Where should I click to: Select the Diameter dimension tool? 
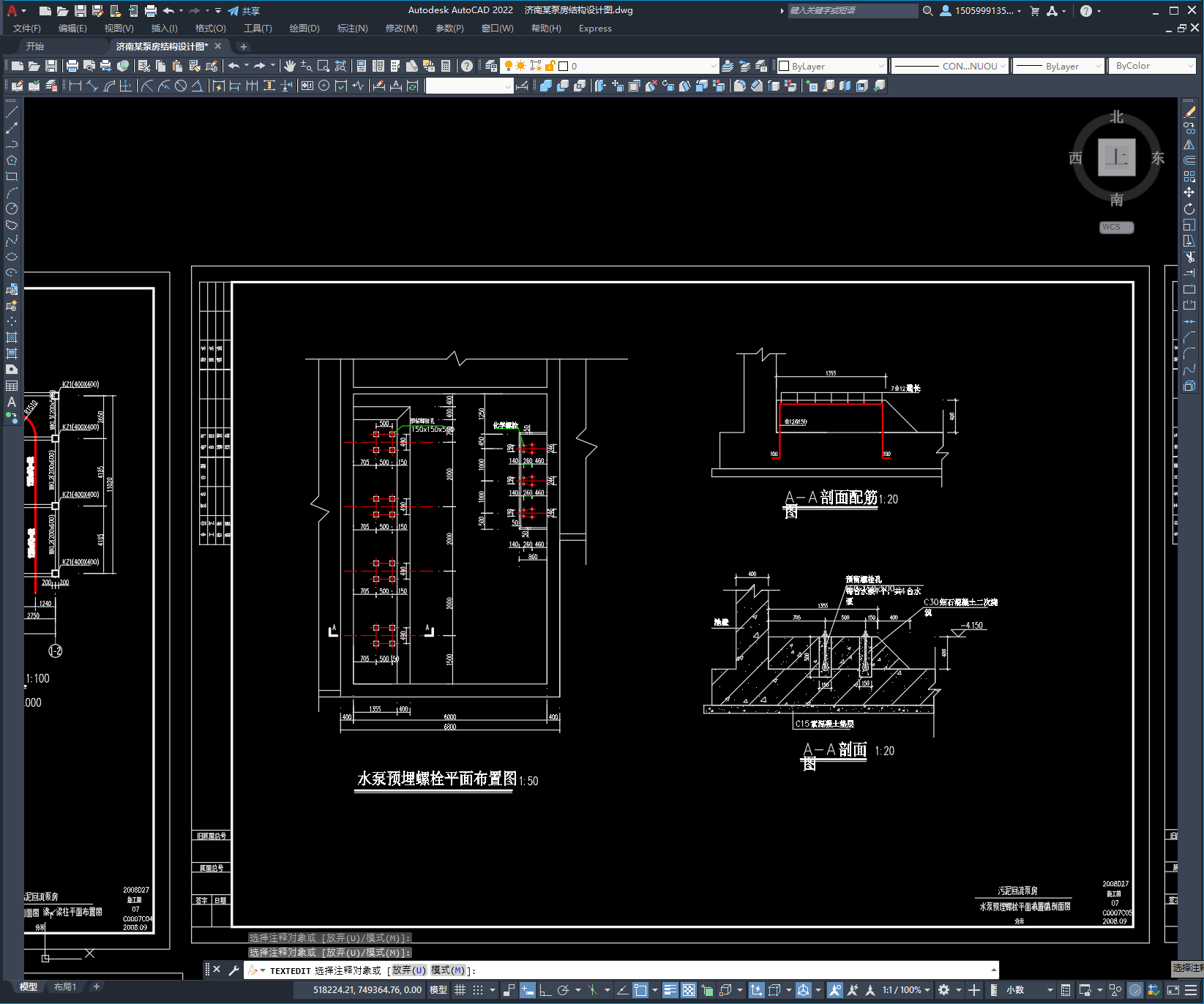181,86
